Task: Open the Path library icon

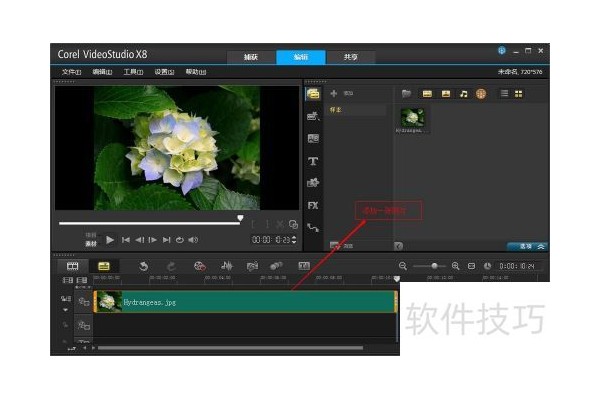Action: [x=313, y=228]
